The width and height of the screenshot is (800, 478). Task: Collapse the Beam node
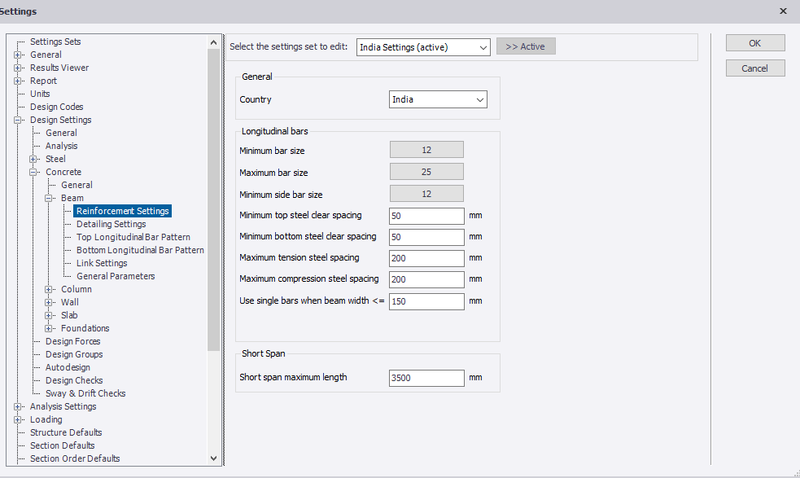tap(49, 198)
